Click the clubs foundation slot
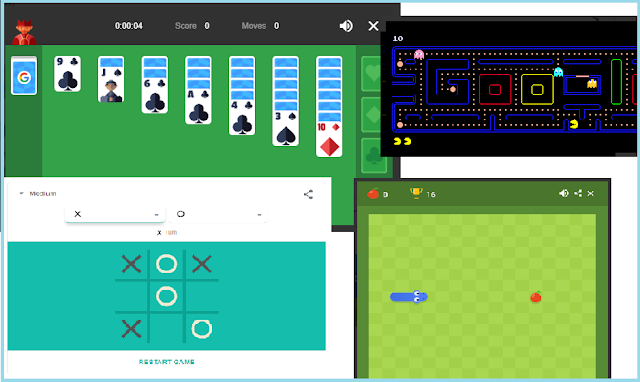Viewport: 640px width, 382px height. pyautogui.click(x=373, y=156)
